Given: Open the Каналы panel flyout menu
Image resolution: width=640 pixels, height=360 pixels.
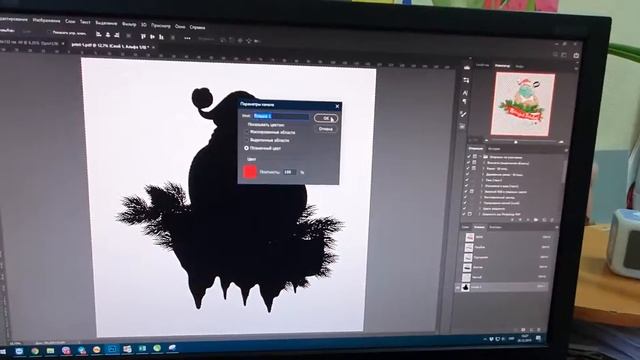Looking at the screenshot, I should (x=558, y=228).
